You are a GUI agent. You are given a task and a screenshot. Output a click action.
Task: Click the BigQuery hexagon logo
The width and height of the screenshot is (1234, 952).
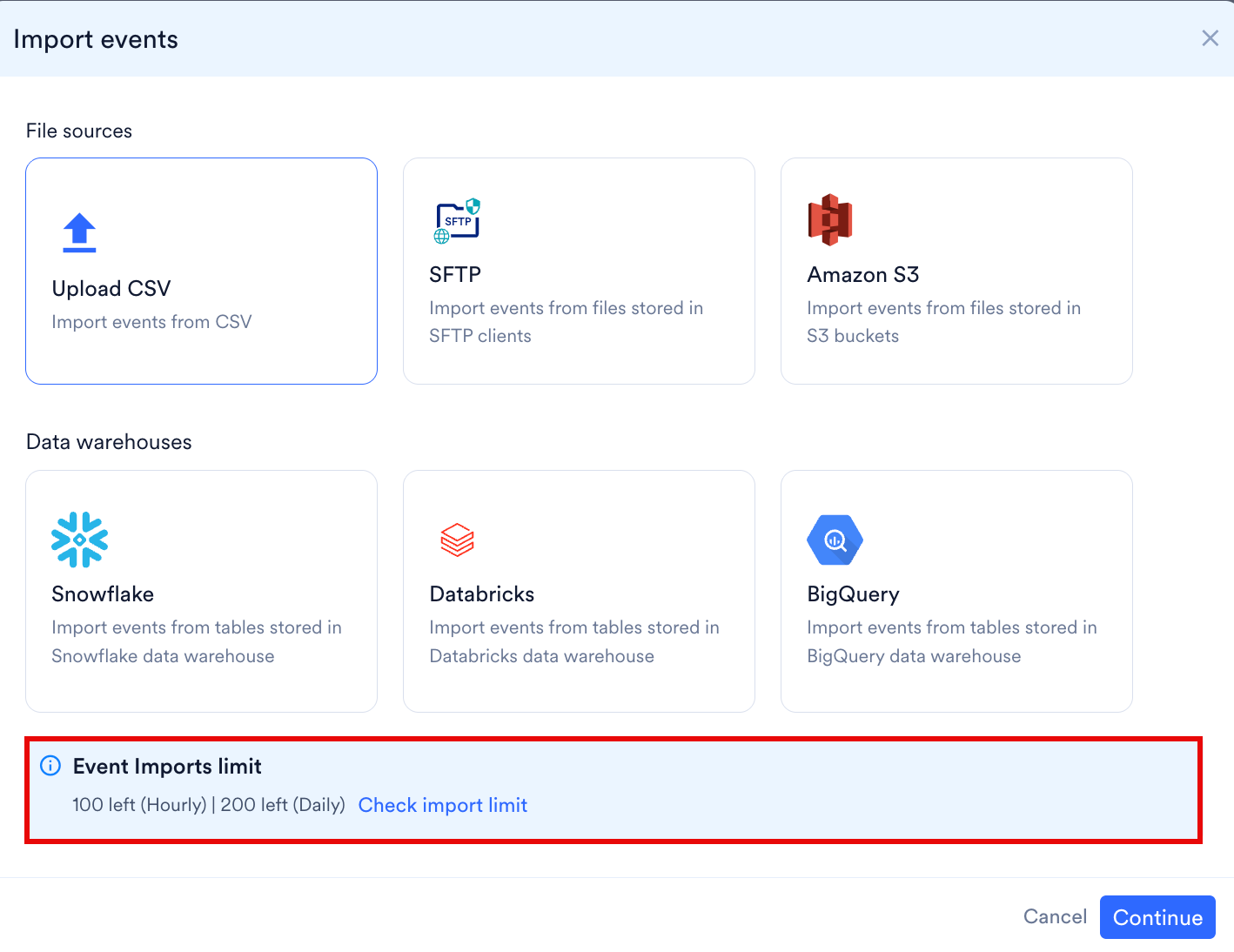(x=835, y=540)
